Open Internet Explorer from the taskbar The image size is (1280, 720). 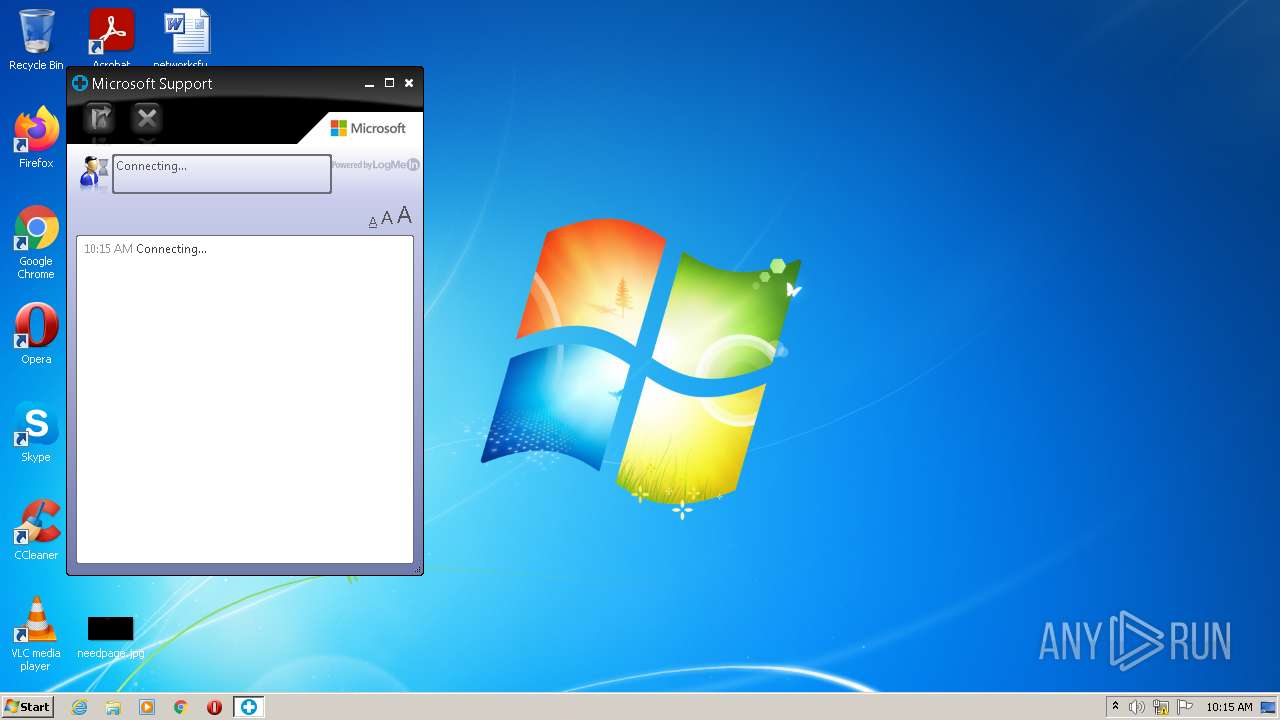coord(80,707)
